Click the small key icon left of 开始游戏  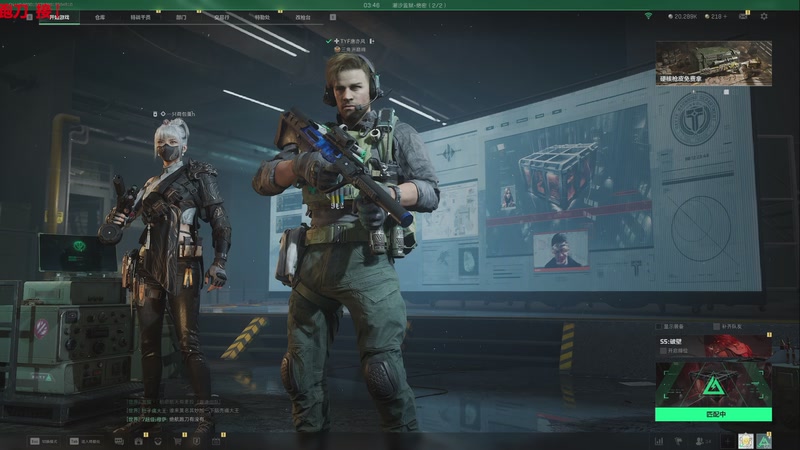(x=30, y=17)
